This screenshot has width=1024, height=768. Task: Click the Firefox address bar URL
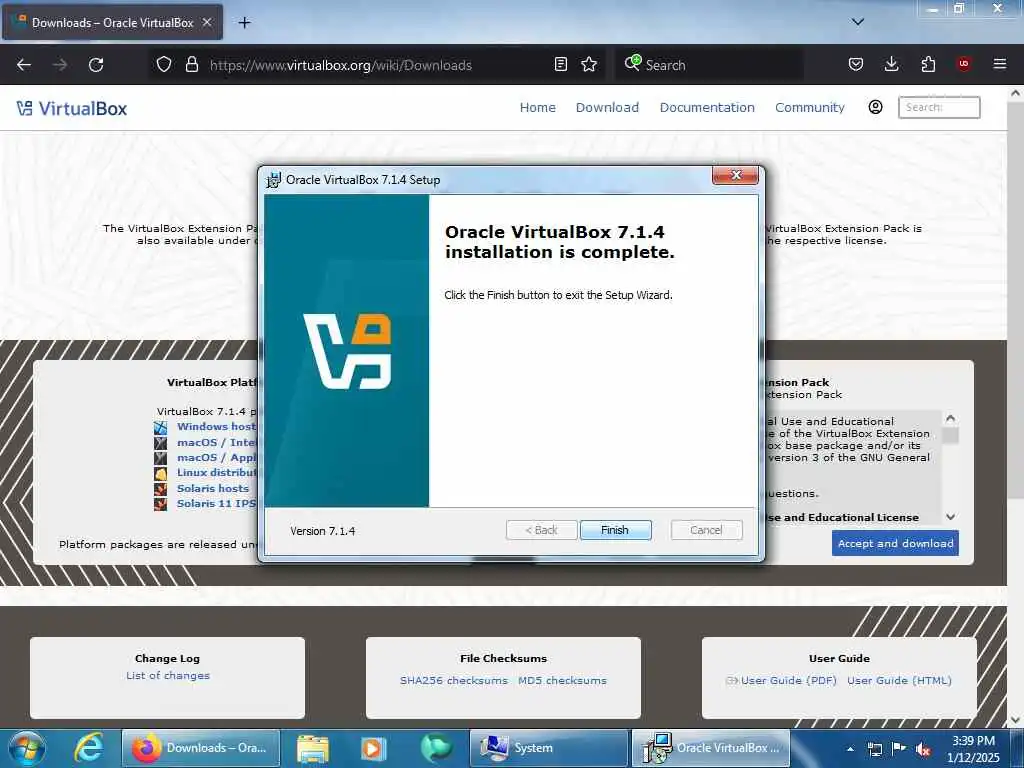340,65
